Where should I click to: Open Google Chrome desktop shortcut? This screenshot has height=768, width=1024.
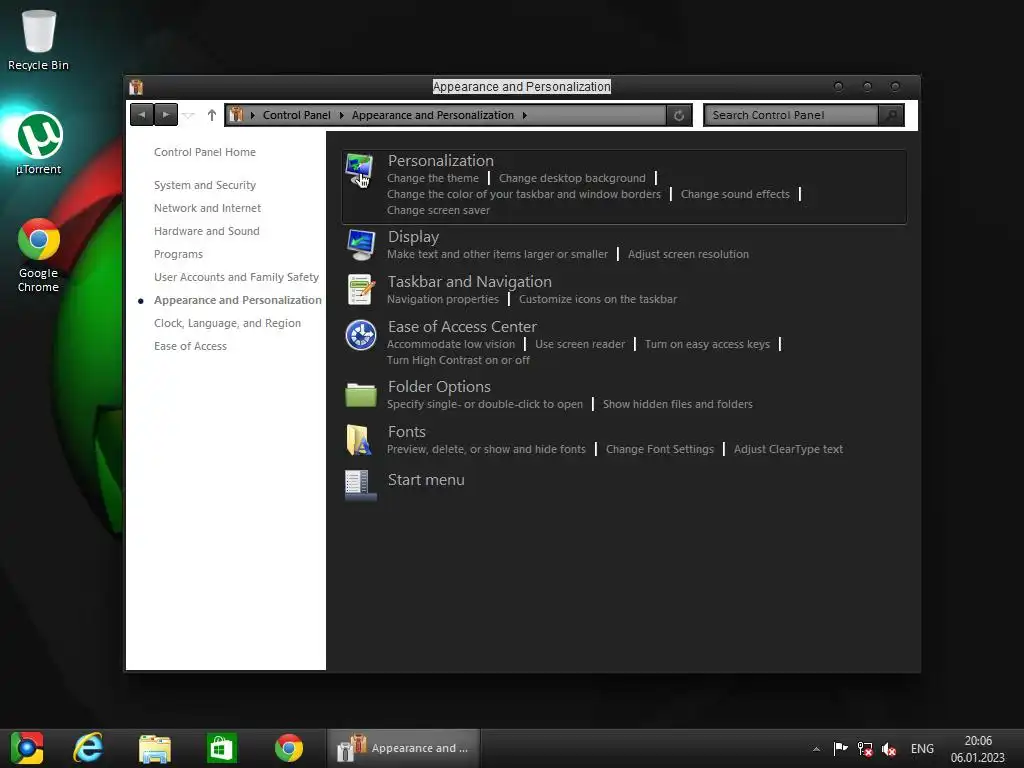click(39, 255)
